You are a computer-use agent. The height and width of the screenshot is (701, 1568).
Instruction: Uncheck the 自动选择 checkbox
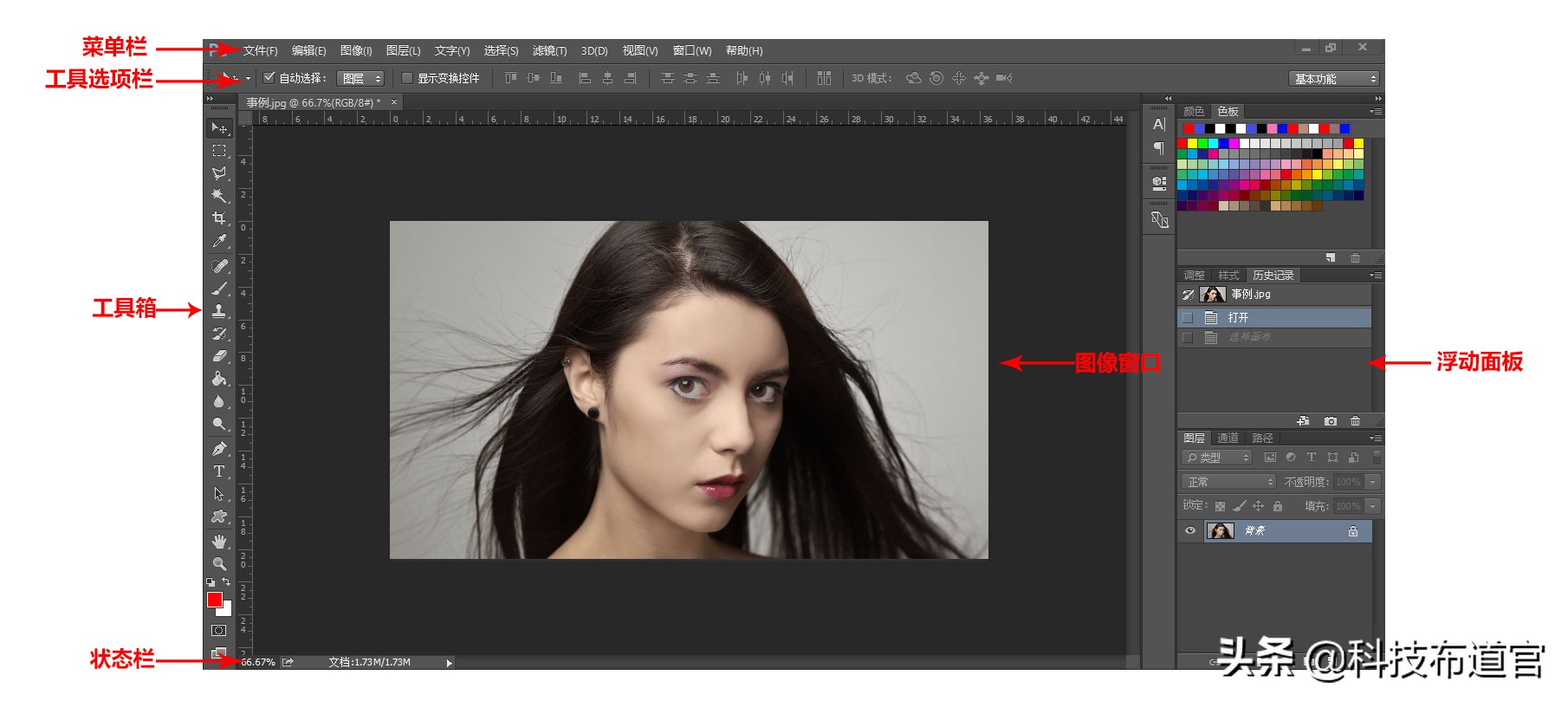tap(269, 78)
